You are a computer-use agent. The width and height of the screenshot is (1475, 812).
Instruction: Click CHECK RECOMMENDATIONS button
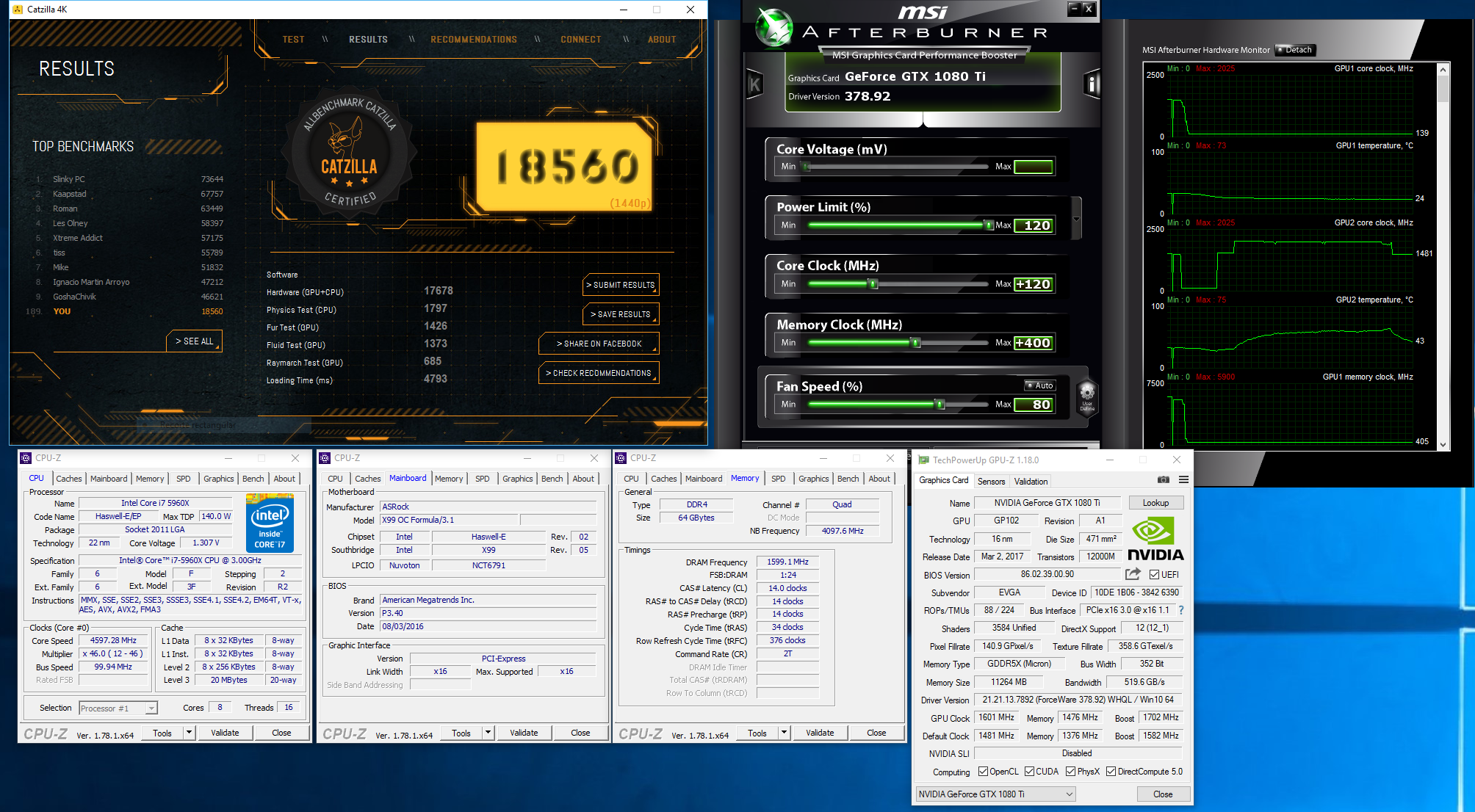coord(599,373)
